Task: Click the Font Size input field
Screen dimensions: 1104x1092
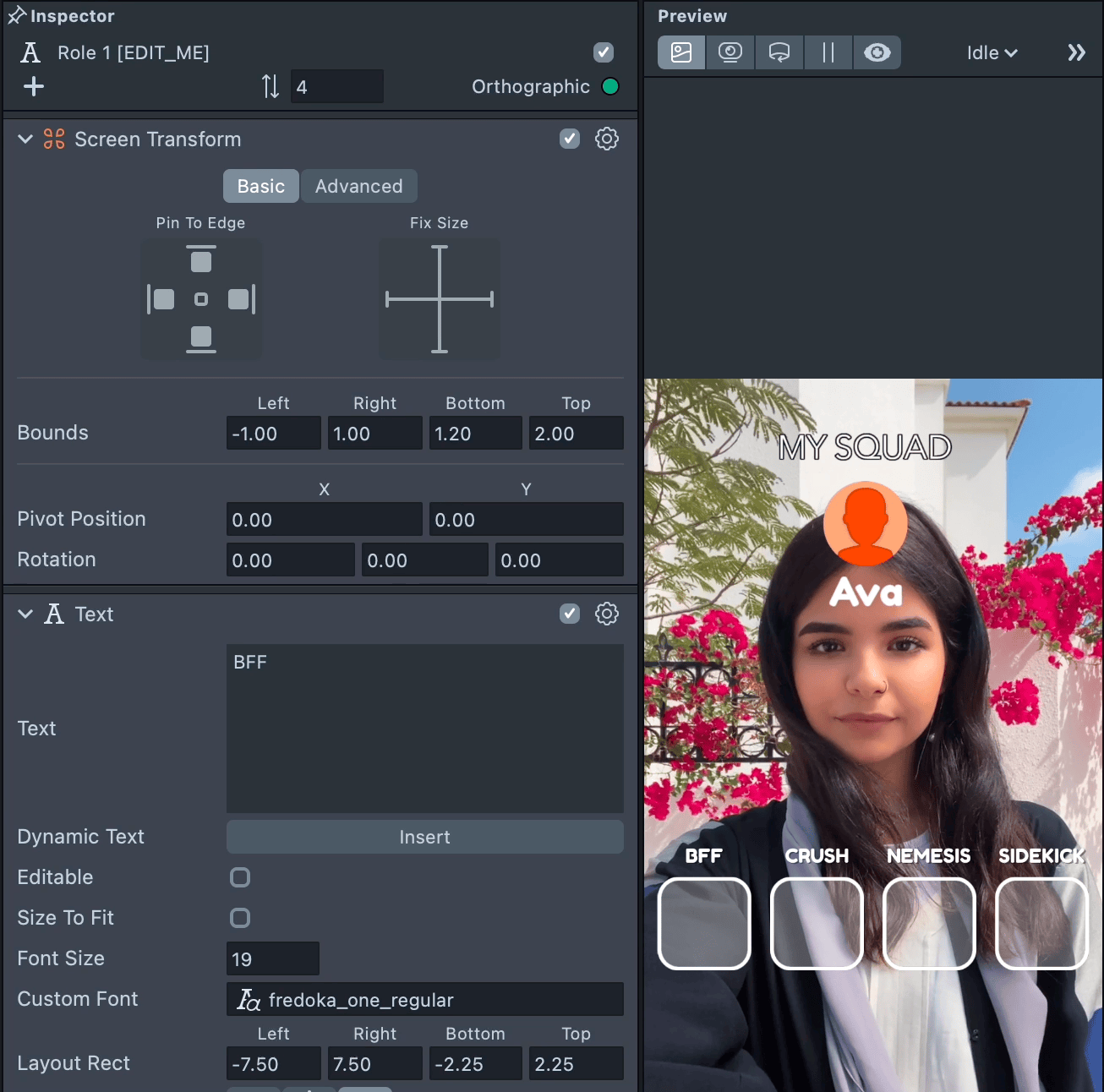Action: [x=272, y=958]
